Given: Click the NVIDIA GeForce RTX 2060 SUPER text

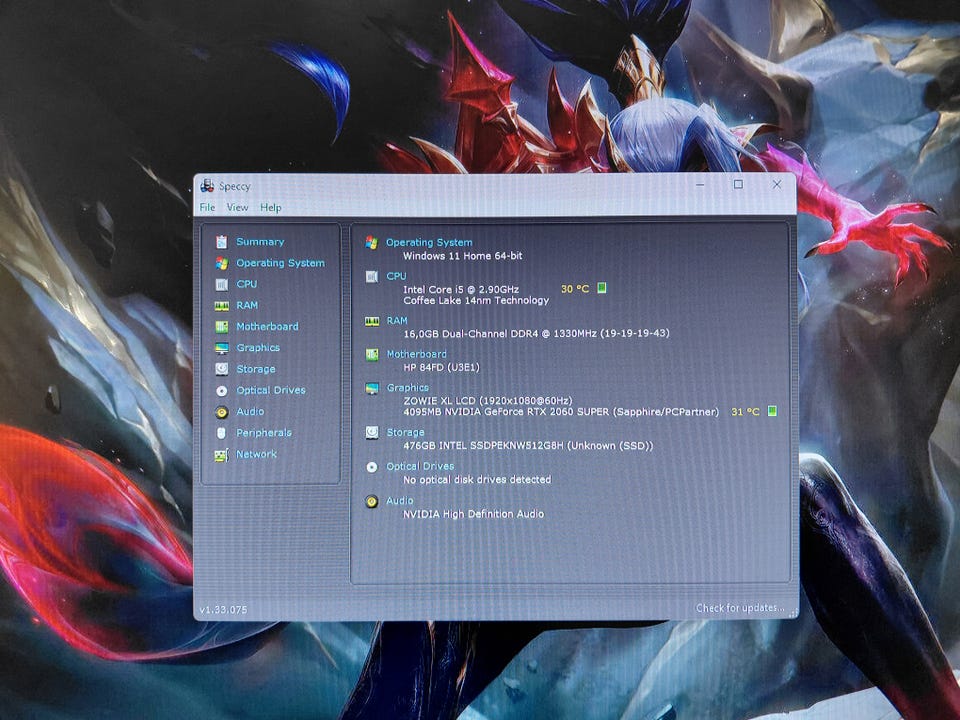Looking at the screenshot, I should click(561, 411).
